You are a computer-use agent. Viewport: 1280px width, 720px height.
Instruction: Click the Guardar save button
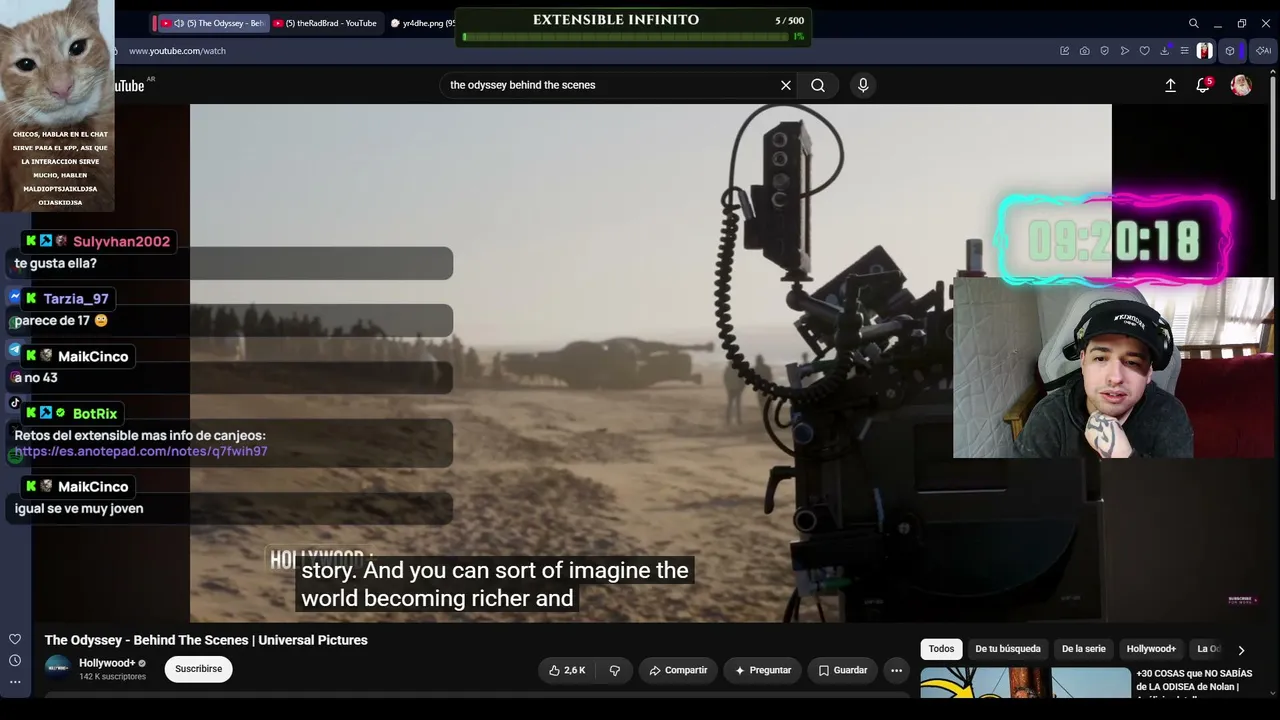(842, 670)
